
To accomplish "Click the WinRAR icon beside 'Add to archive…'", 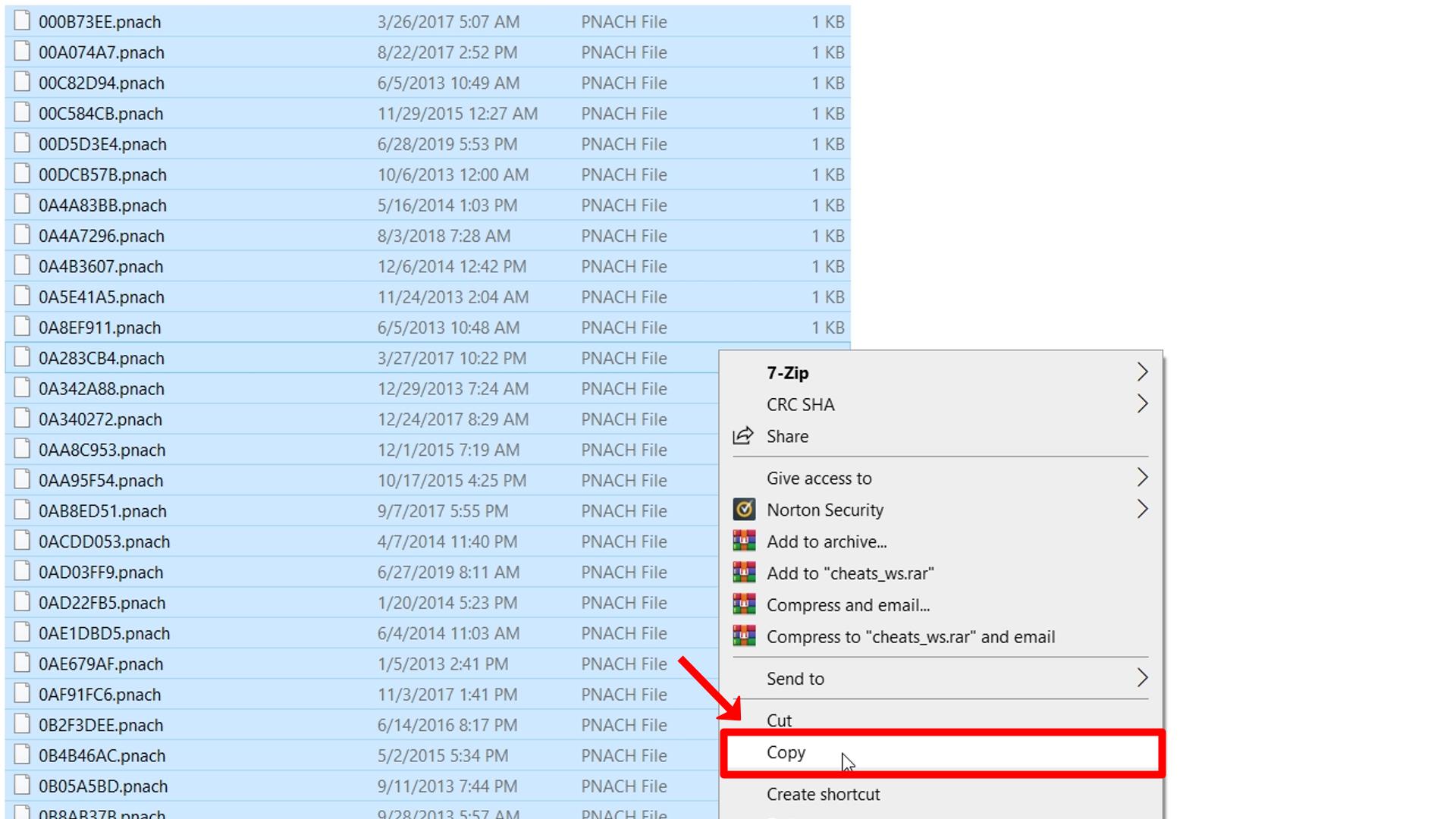I will [744, 541].
